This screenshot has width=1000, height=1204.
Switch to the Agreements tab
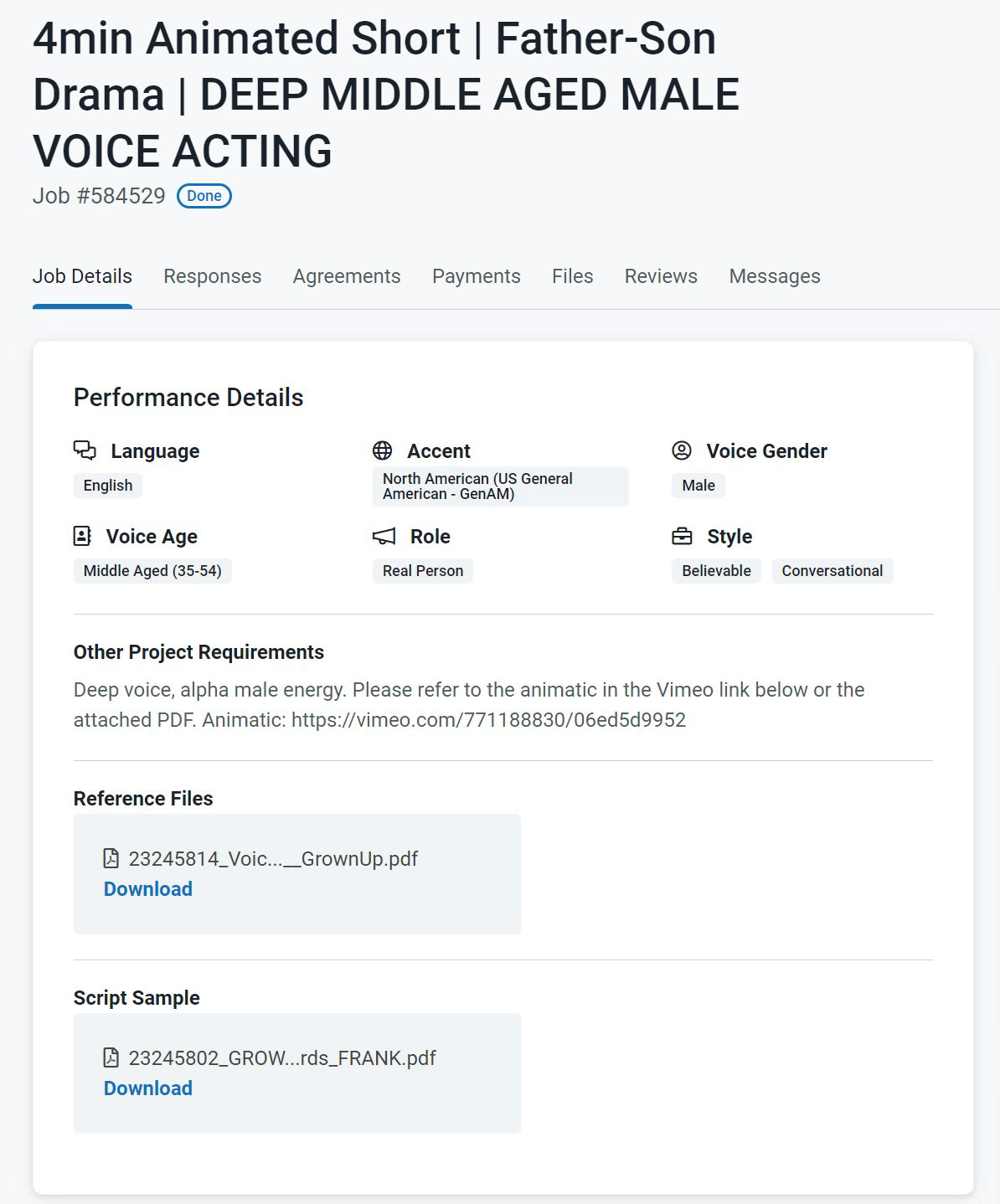[347, 276]
